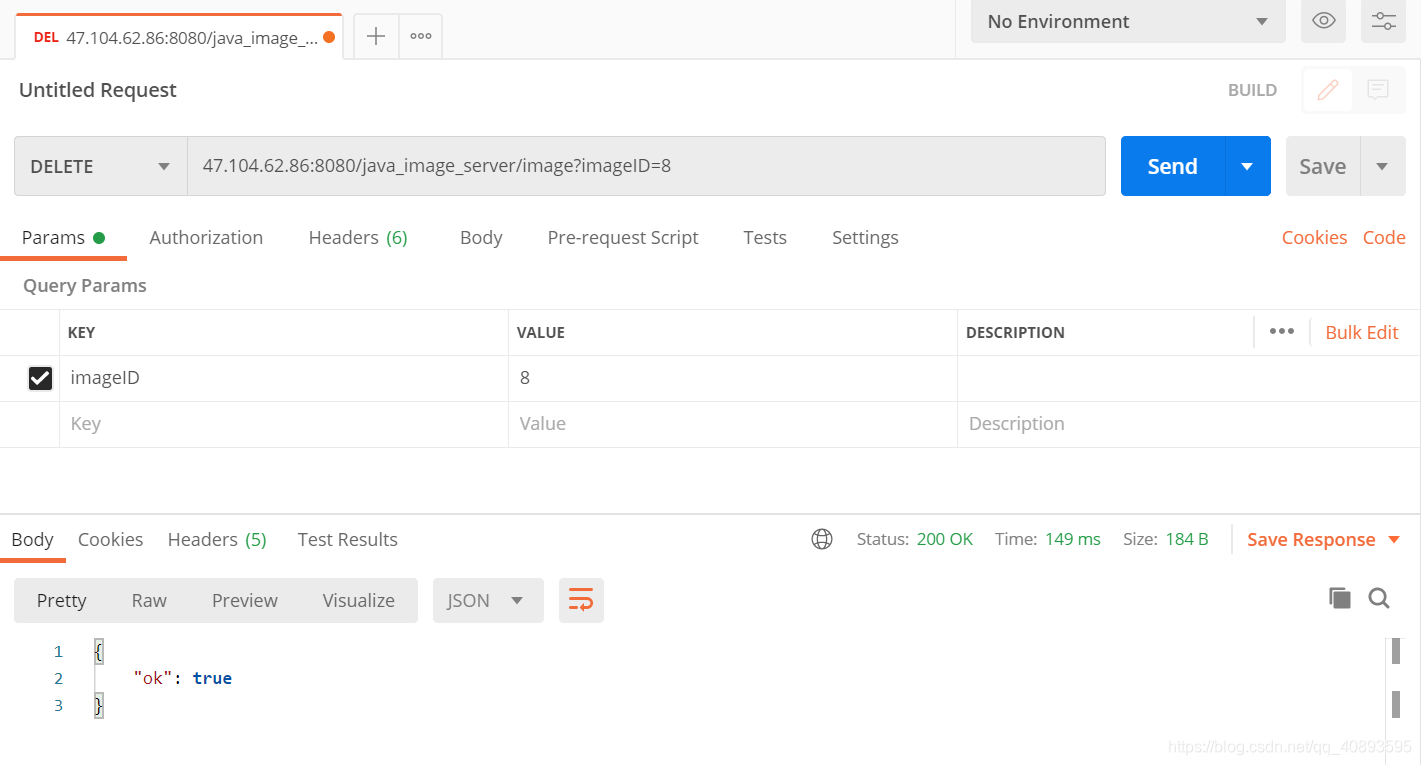Open the request Body tab
Image resolution: width=1421 pixels, height=765 pixels.
click(x=481, y=237)
